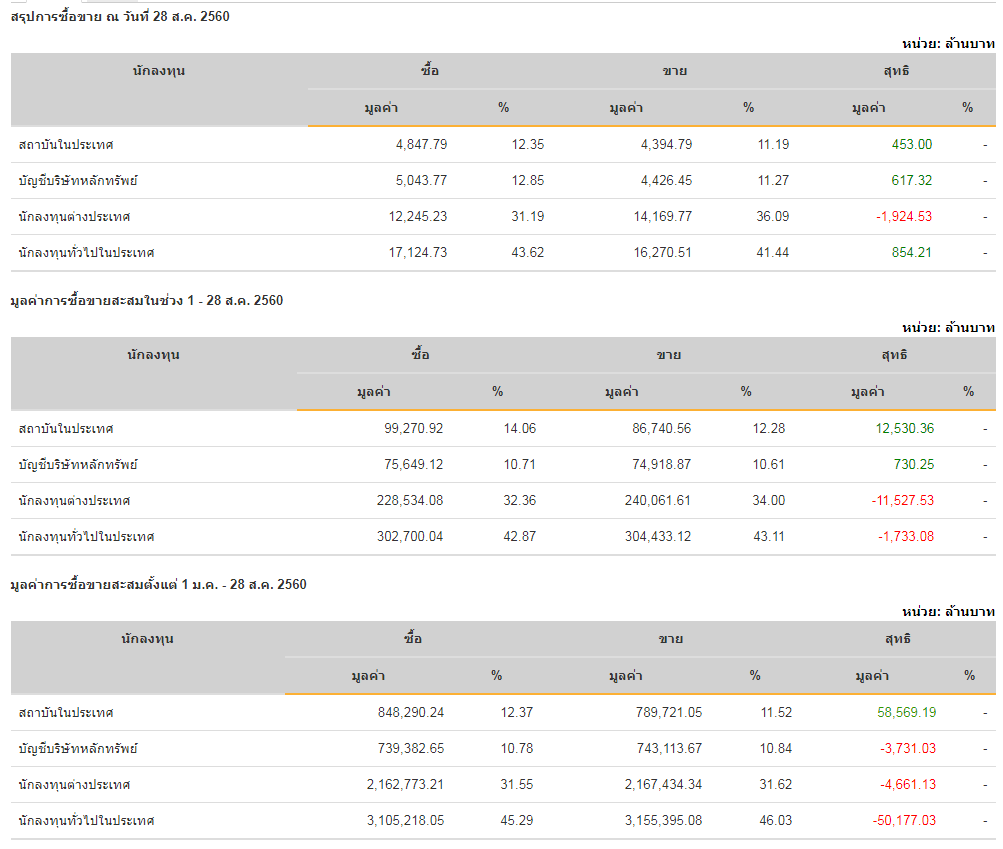
Task: Select the sell value 304,433.12
Action: tap(648, 536)
